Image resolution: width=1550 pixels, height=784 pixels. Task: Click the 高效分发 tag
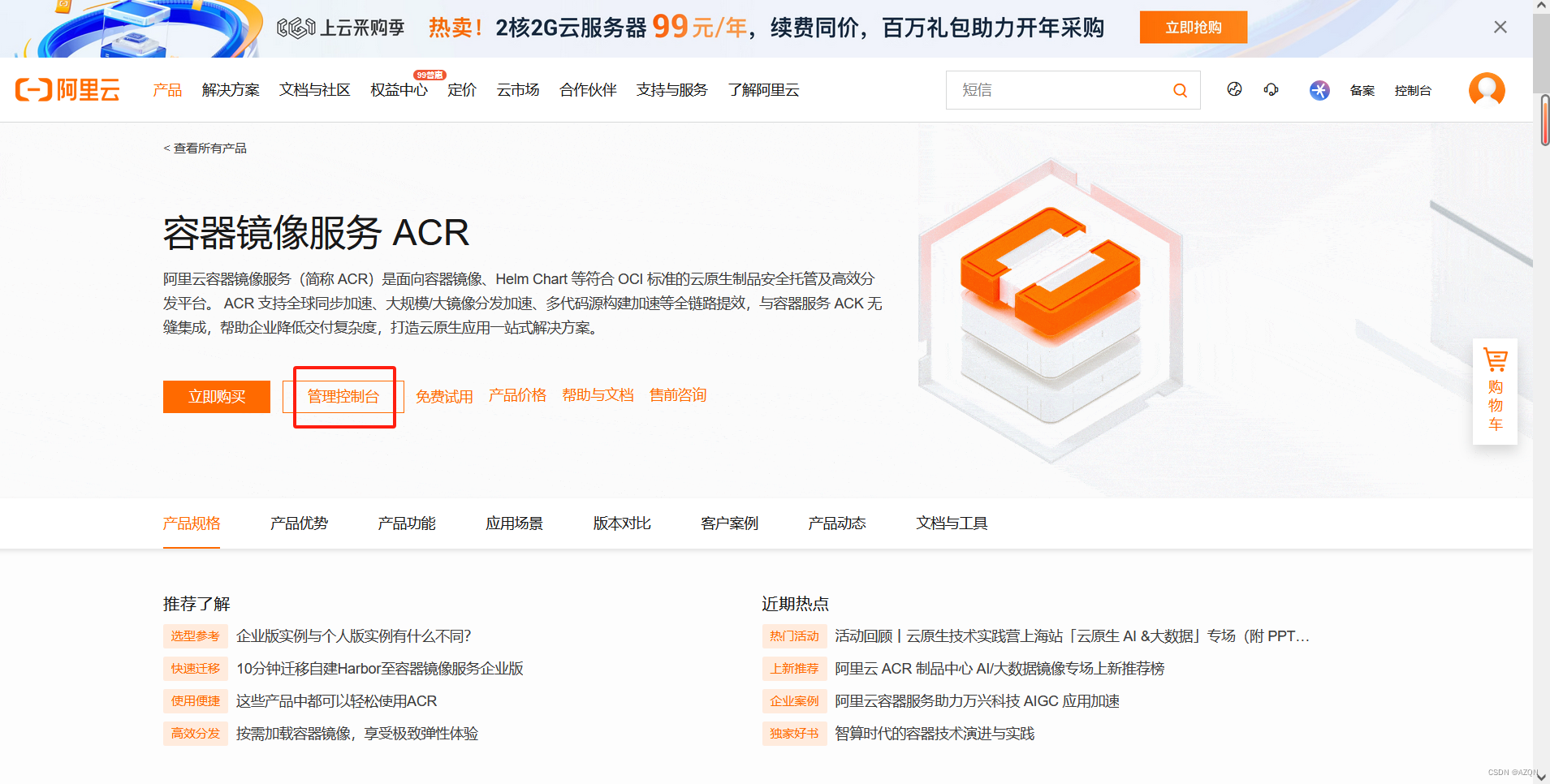click(196, 734)
